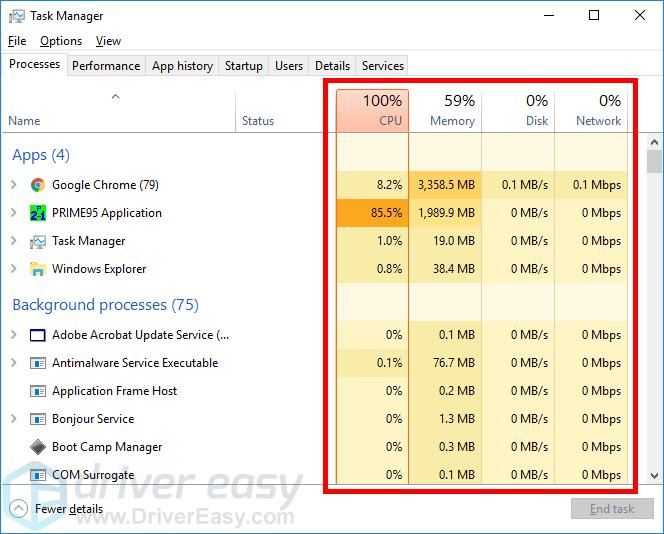Expand the Google Chrome process group
This screenshot has width=664, height=534.
tap(14, 185)
